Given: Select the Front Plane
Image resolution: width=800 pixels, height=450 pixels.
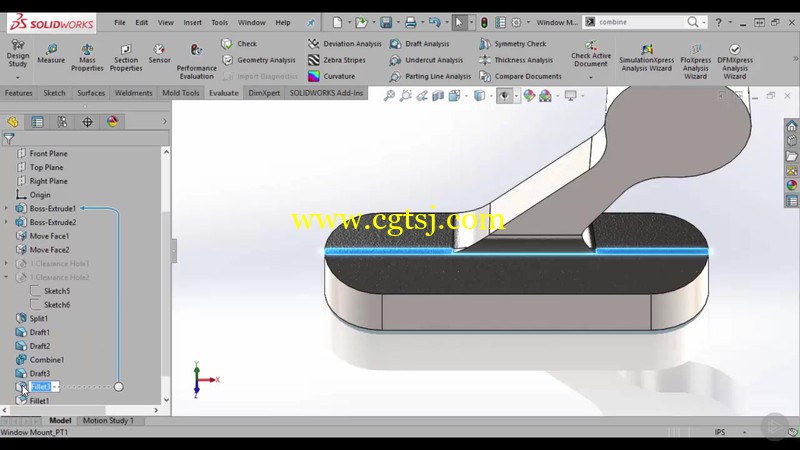Looking at the screenshot, I should click(48, 153).
